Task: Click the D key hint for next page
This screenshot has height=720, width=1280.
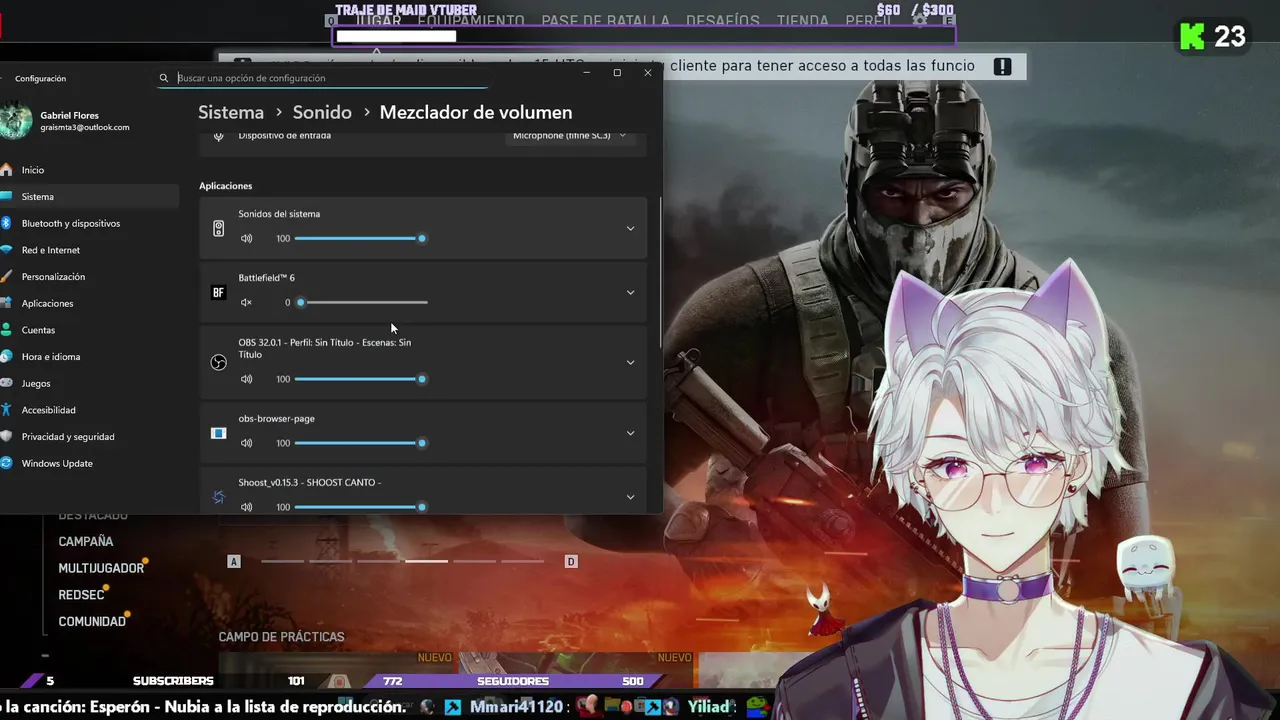Action: click(x=571, y=562)
